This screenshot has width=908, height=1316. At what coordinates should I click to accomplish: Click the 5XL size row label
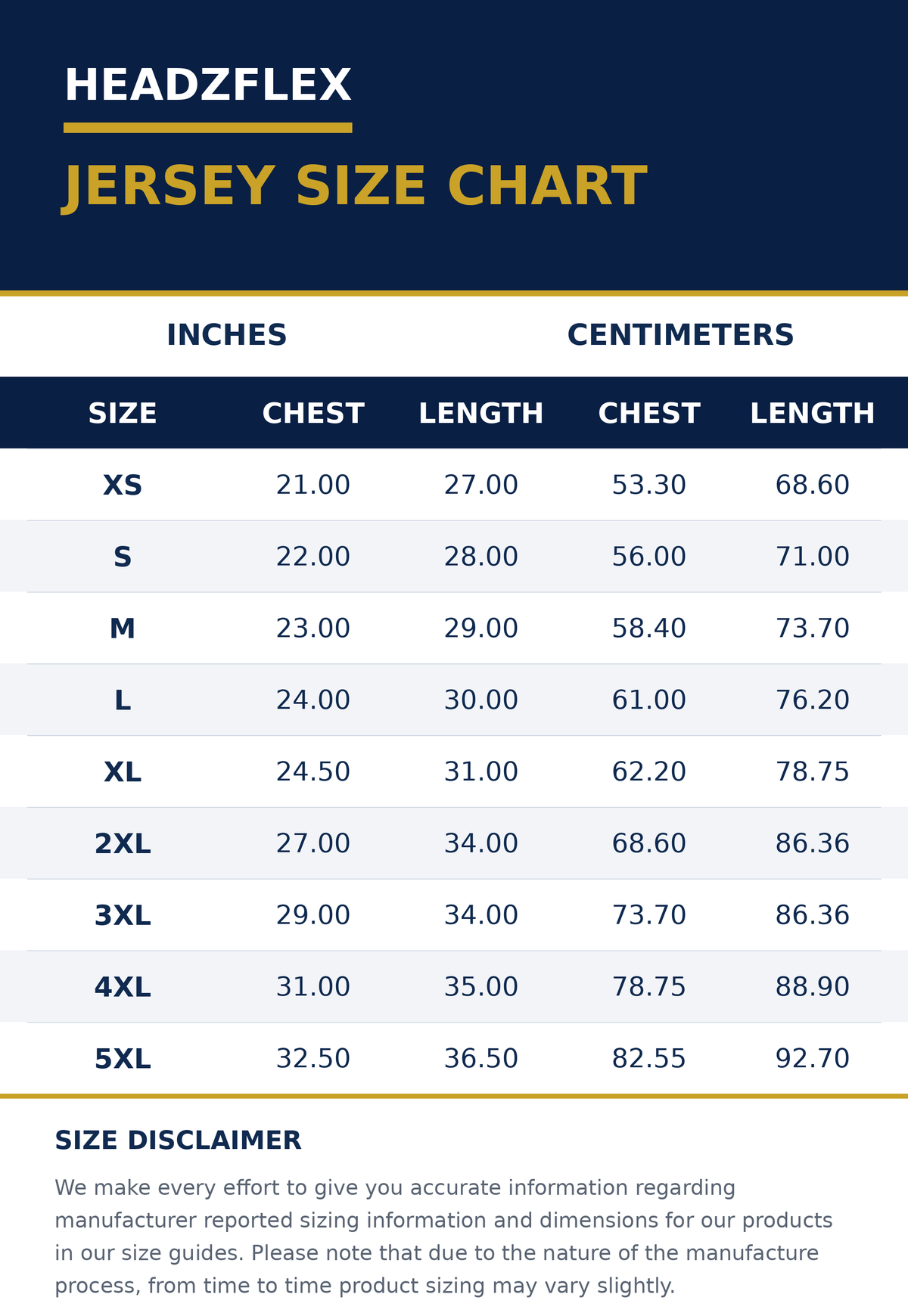click(123, 1060)
